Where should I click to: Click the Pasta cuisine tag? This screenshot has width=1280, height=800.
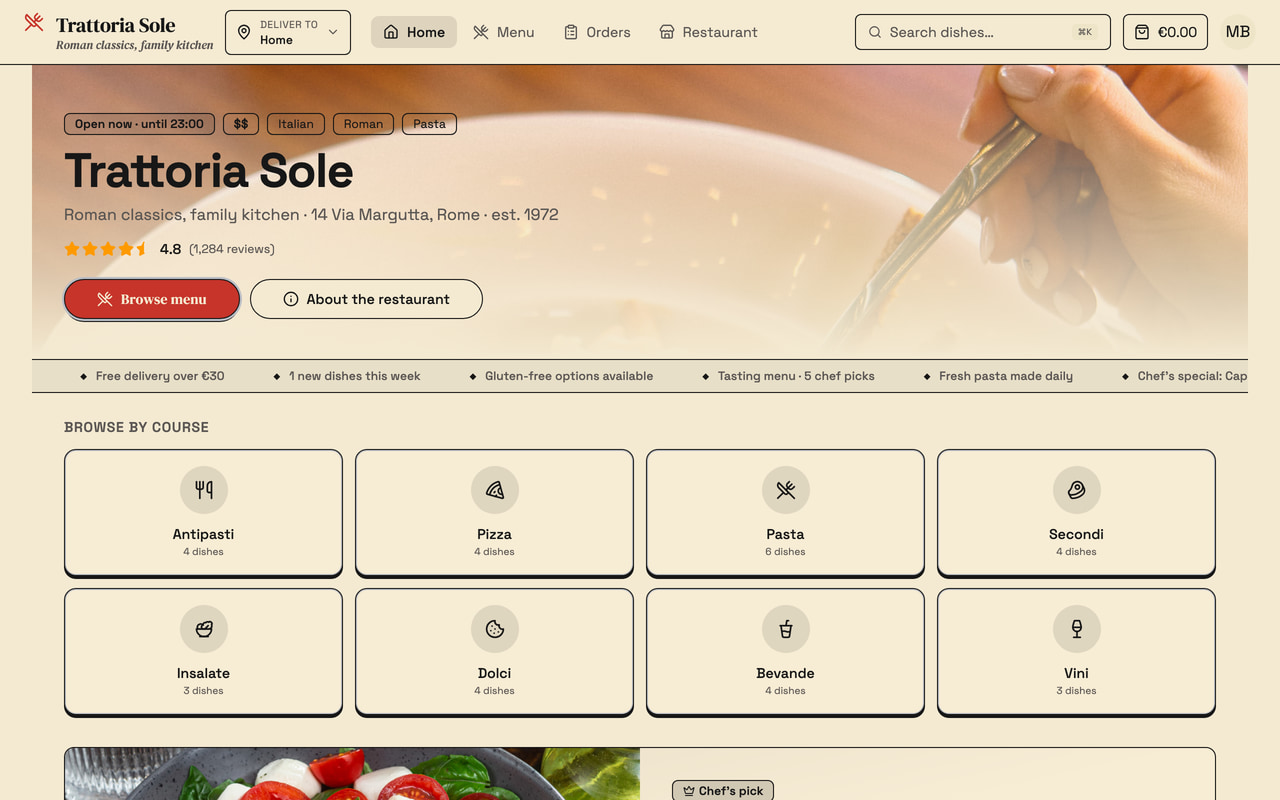coord(429,124)
